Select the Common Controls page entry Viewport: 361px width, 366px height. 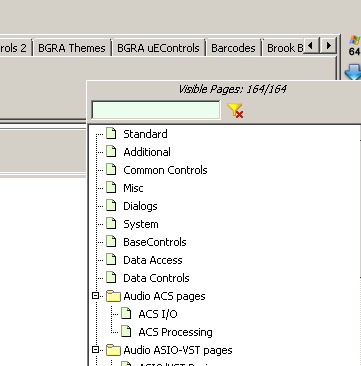pos(165,170)
